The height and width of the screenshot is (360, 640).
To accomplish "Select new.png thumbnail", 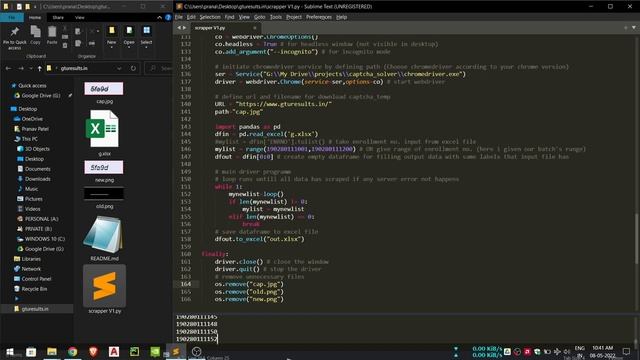I will tap(104, 167).
